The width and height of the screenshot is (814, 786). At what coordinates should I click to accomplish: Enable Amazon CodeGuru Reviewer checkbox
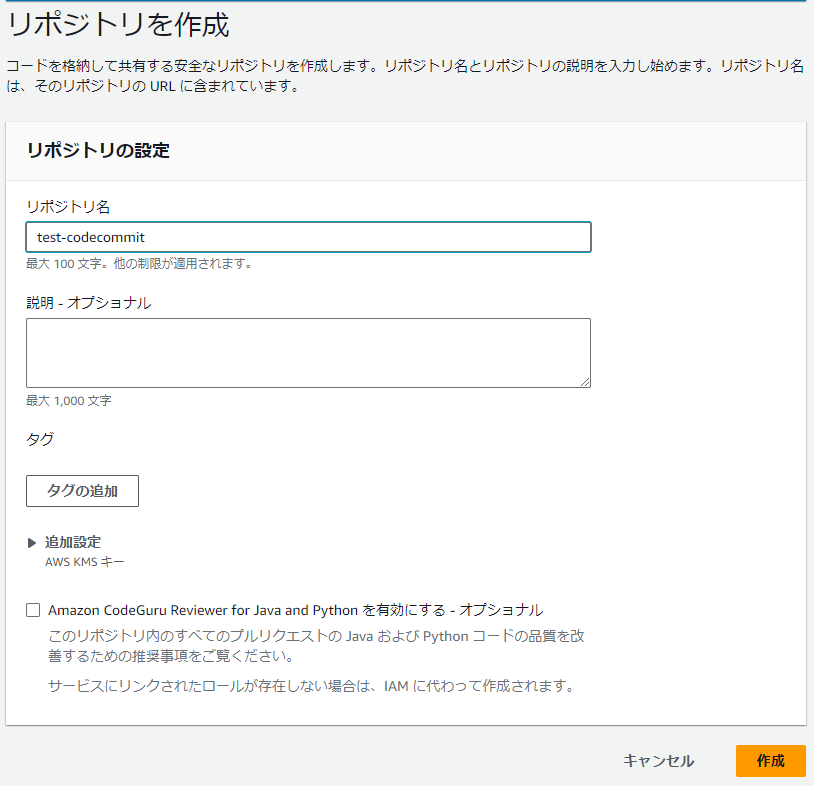(x=33, y=610)
